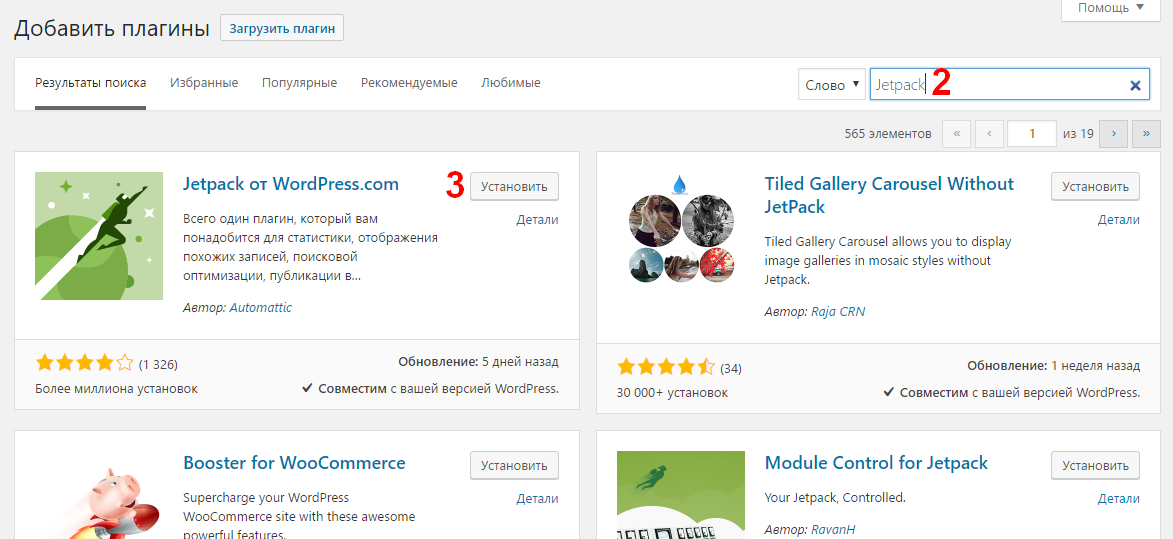1173x539 pixels.
Task: Install Booster for WooCommerce plugin
Action: 514,465
